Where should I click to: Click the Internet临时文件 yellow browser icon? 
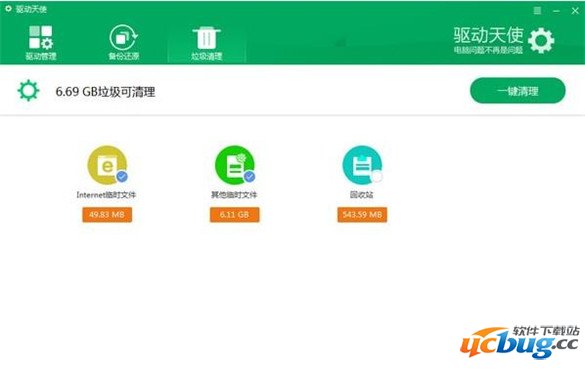click(107, 165)
